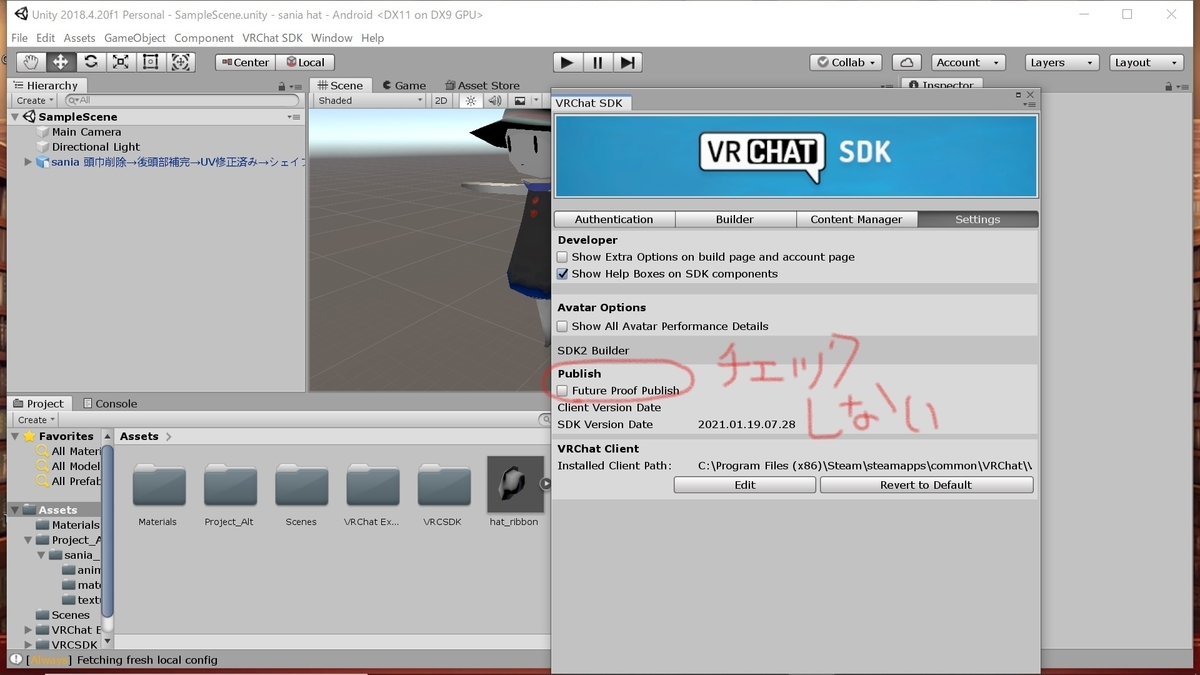Collapse the SampleScene in Hierarchy
The width and height of the screenshot is (1200, 675).
[16, 117]
